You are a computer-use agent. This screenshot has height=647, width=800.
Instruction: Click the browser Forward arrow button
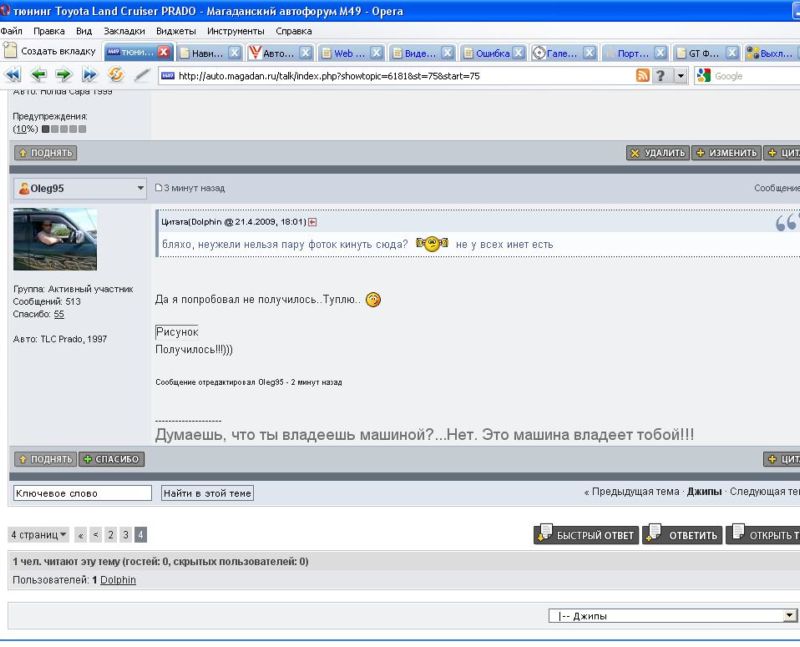click(63, 75)
